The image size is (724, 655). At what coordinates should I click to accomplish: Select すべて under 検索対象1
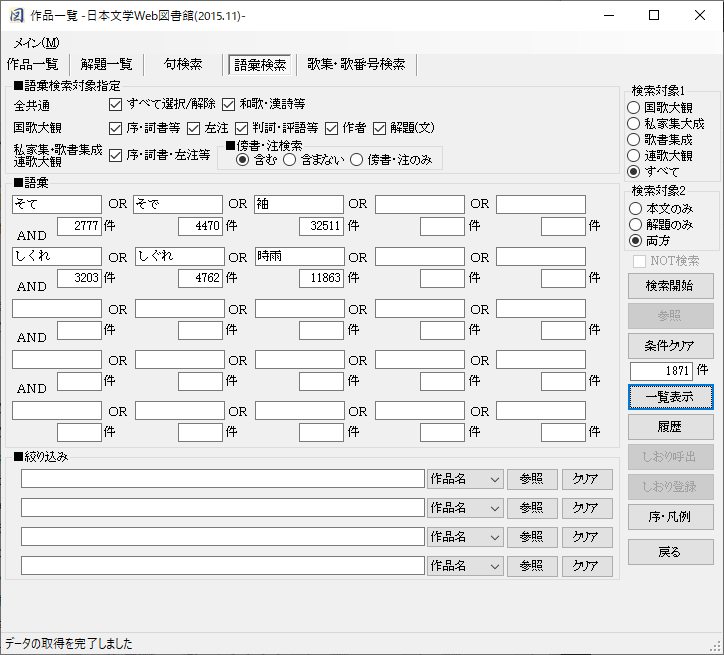pos(634,172)
